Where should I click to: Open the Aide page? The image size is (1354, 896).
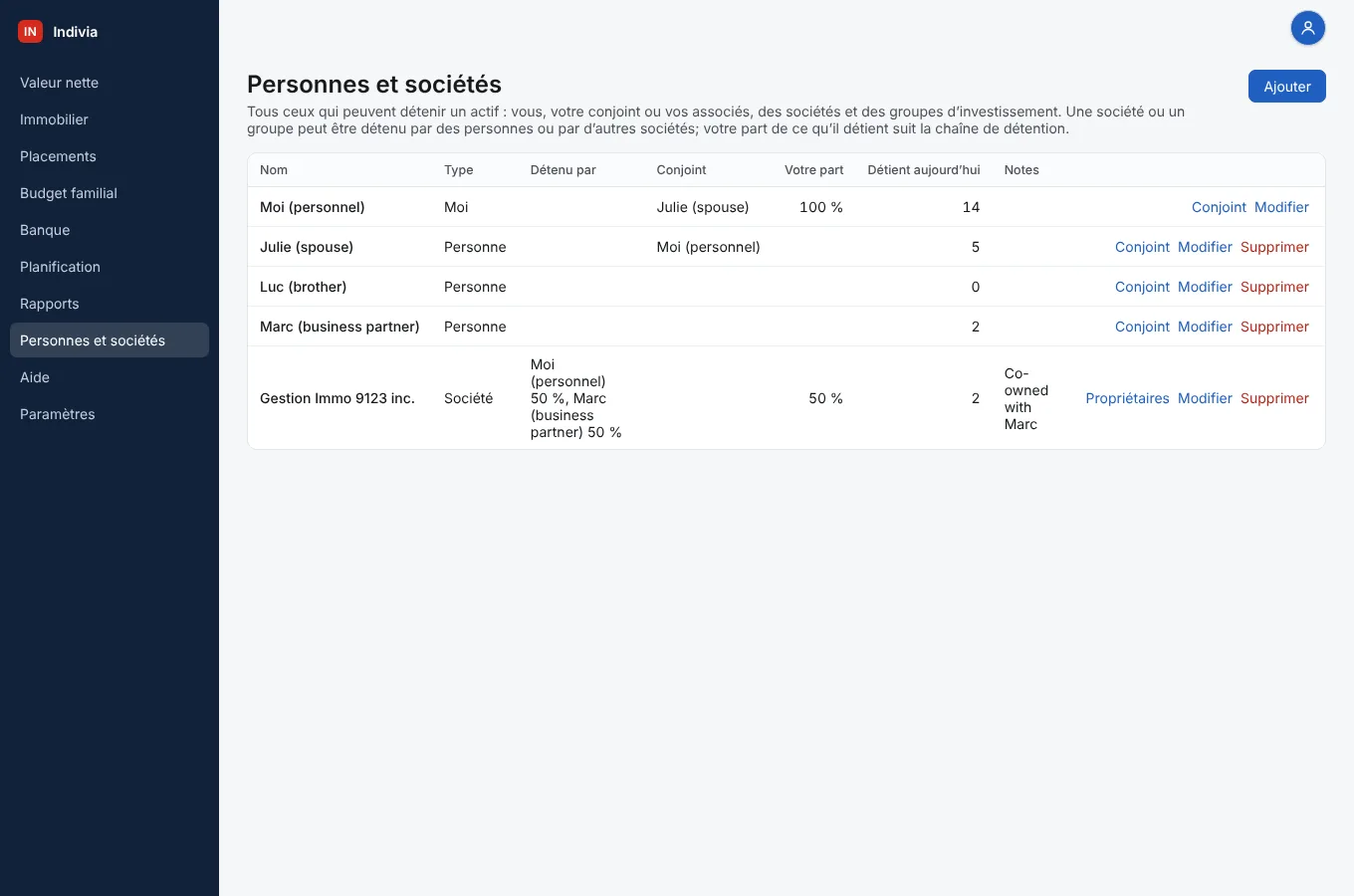click(110, 377)
